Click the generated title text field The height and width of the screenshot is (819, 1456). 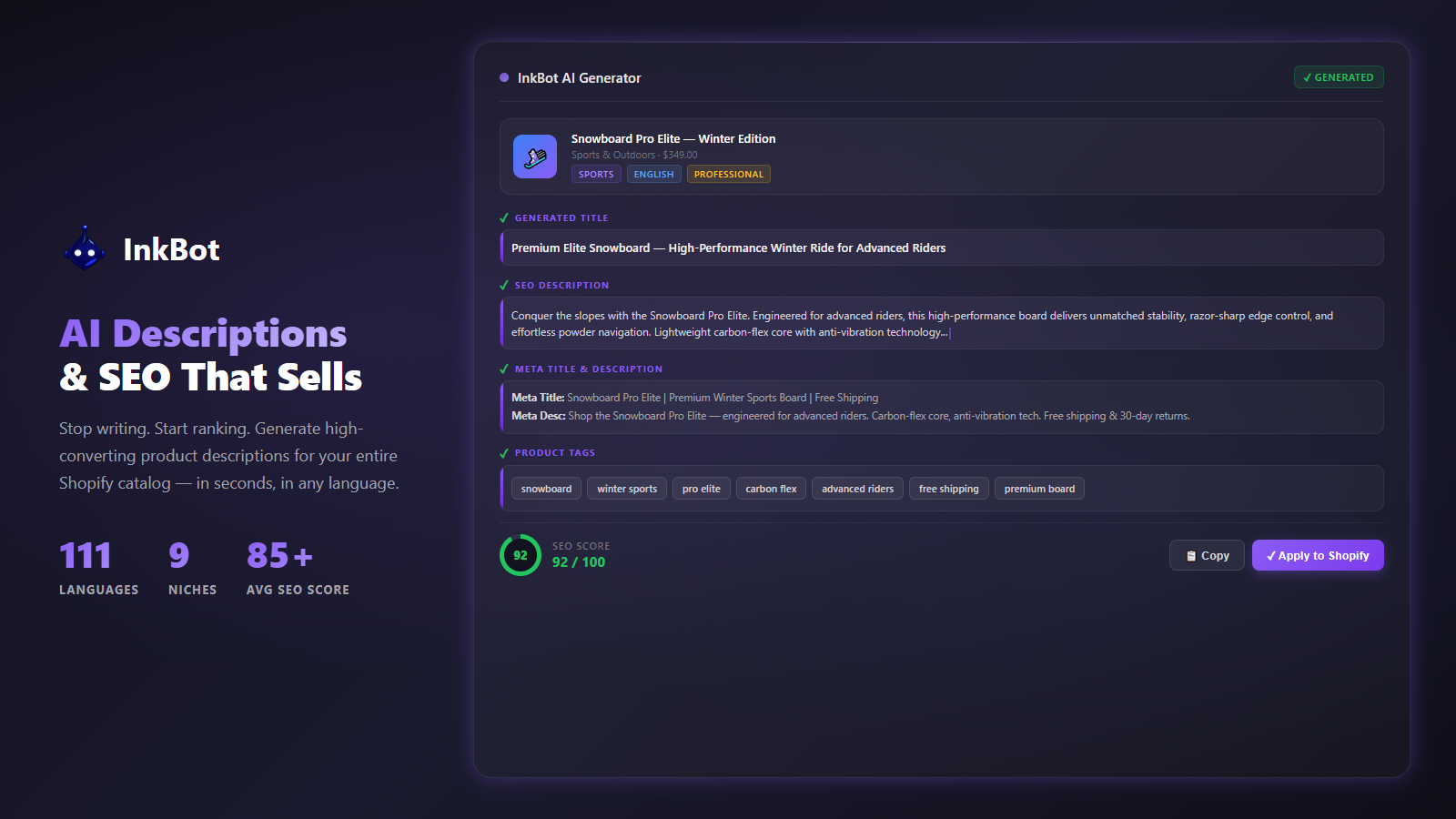coord(942,248)
